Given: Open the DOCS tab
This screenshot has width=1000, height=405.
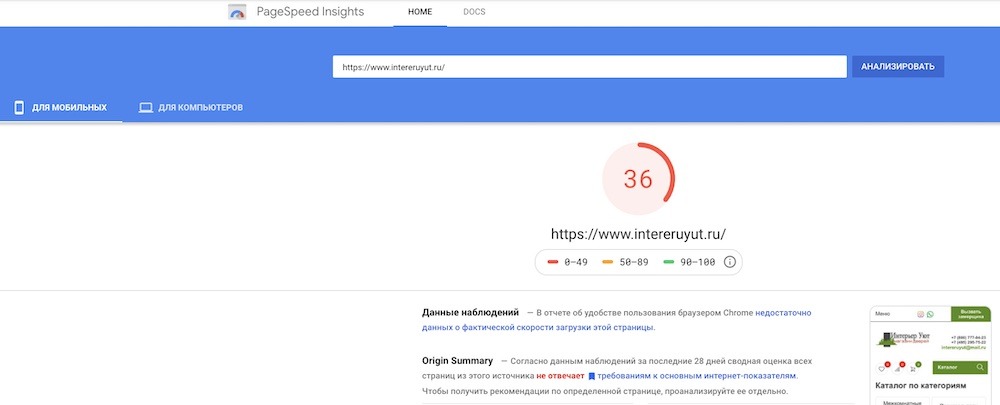Looking at the screenshot, I should click(x=474, y=12).
